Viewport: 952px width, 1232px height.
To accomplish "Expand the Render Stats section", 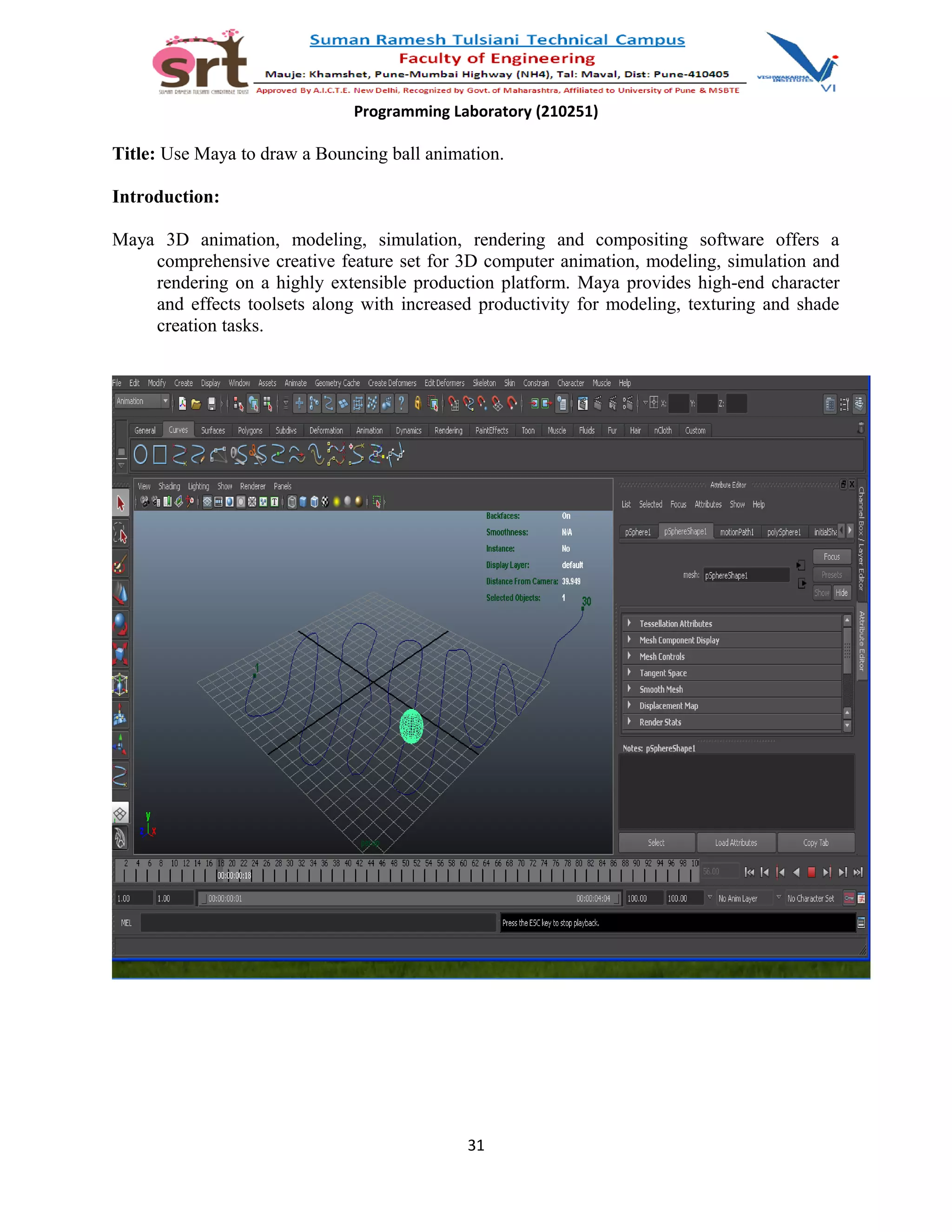I will click(x=732, y=722).
